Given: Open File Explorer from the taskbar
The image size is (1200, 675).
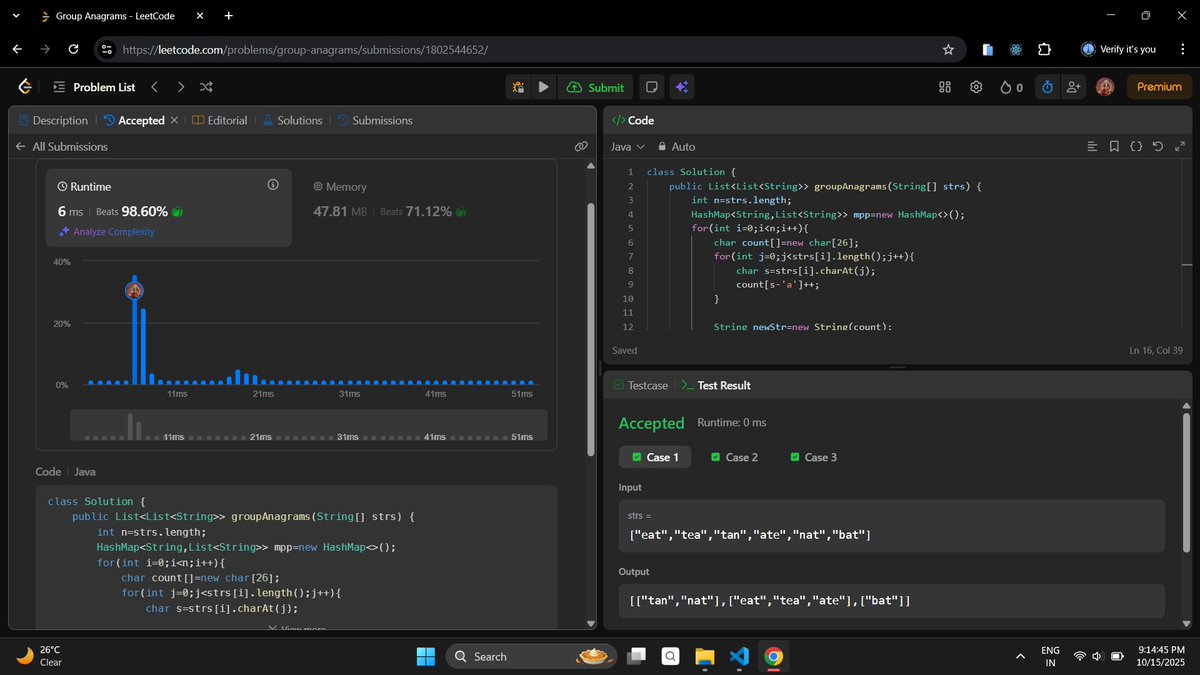Looking at the screenshot, I should [705, 656].
